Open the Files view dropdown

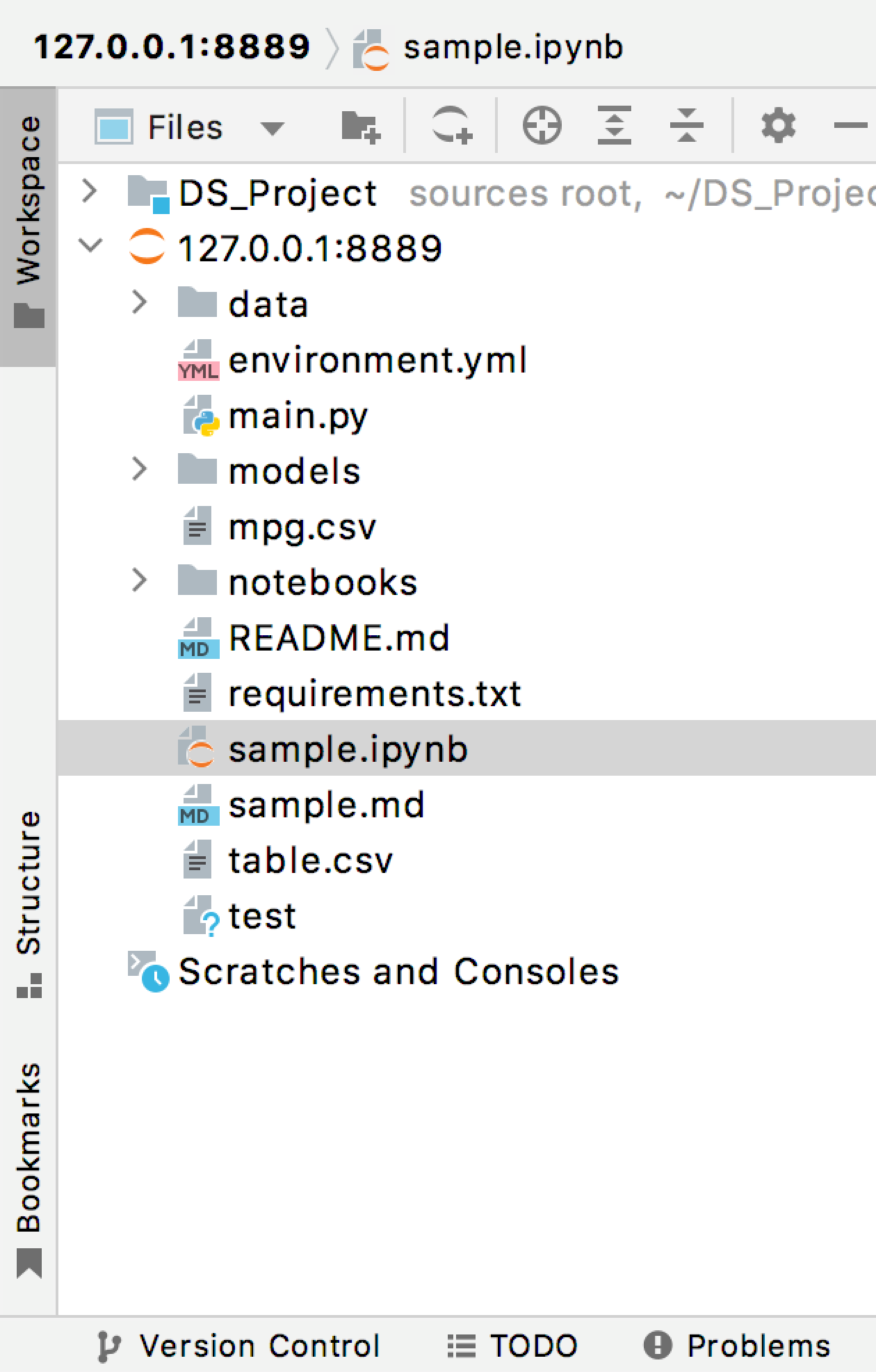click(272, 129)
